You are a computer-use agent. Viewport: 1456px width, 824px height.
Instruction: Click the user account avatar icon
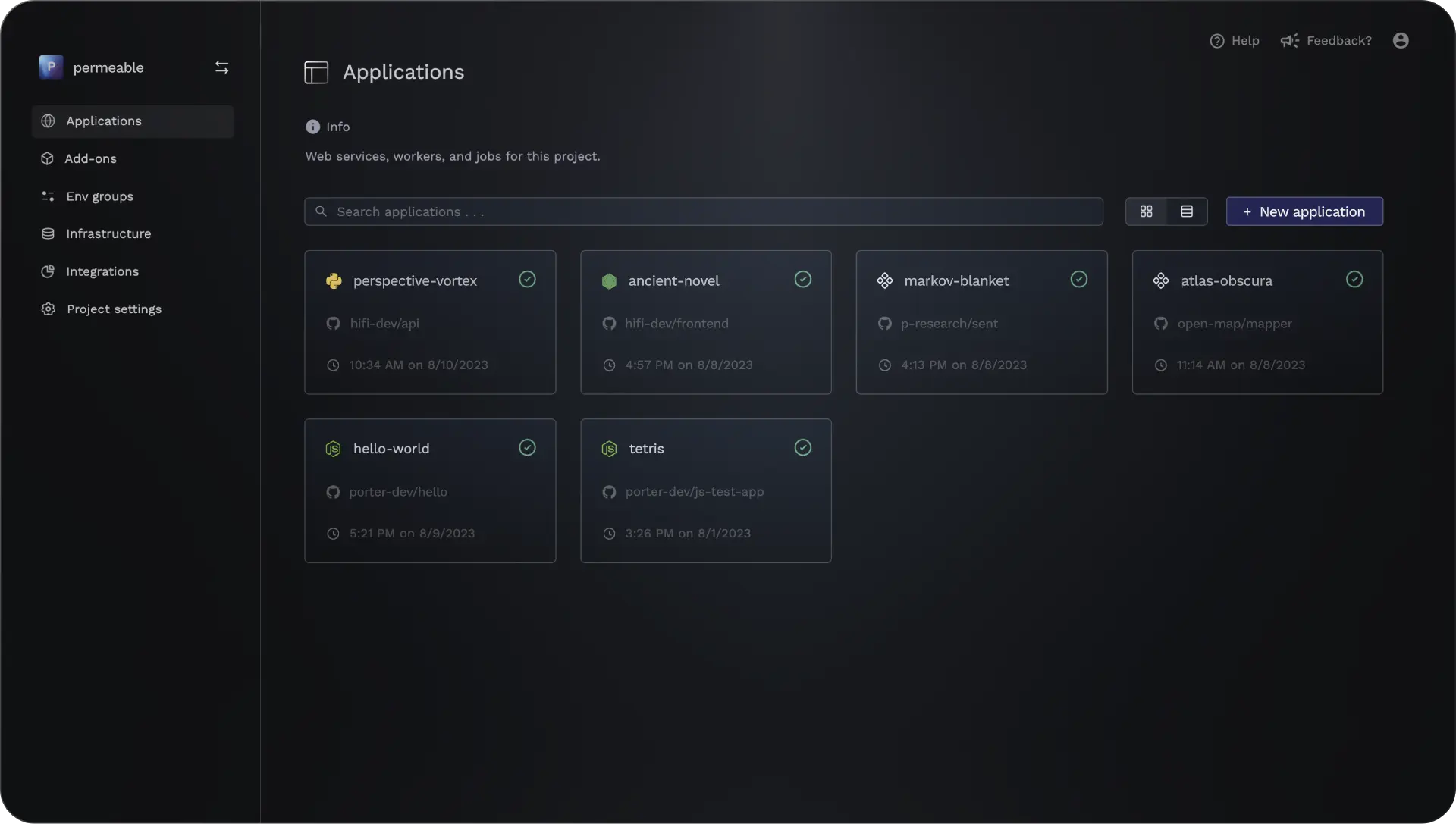pyautogui.click(x=1401, y=40)
